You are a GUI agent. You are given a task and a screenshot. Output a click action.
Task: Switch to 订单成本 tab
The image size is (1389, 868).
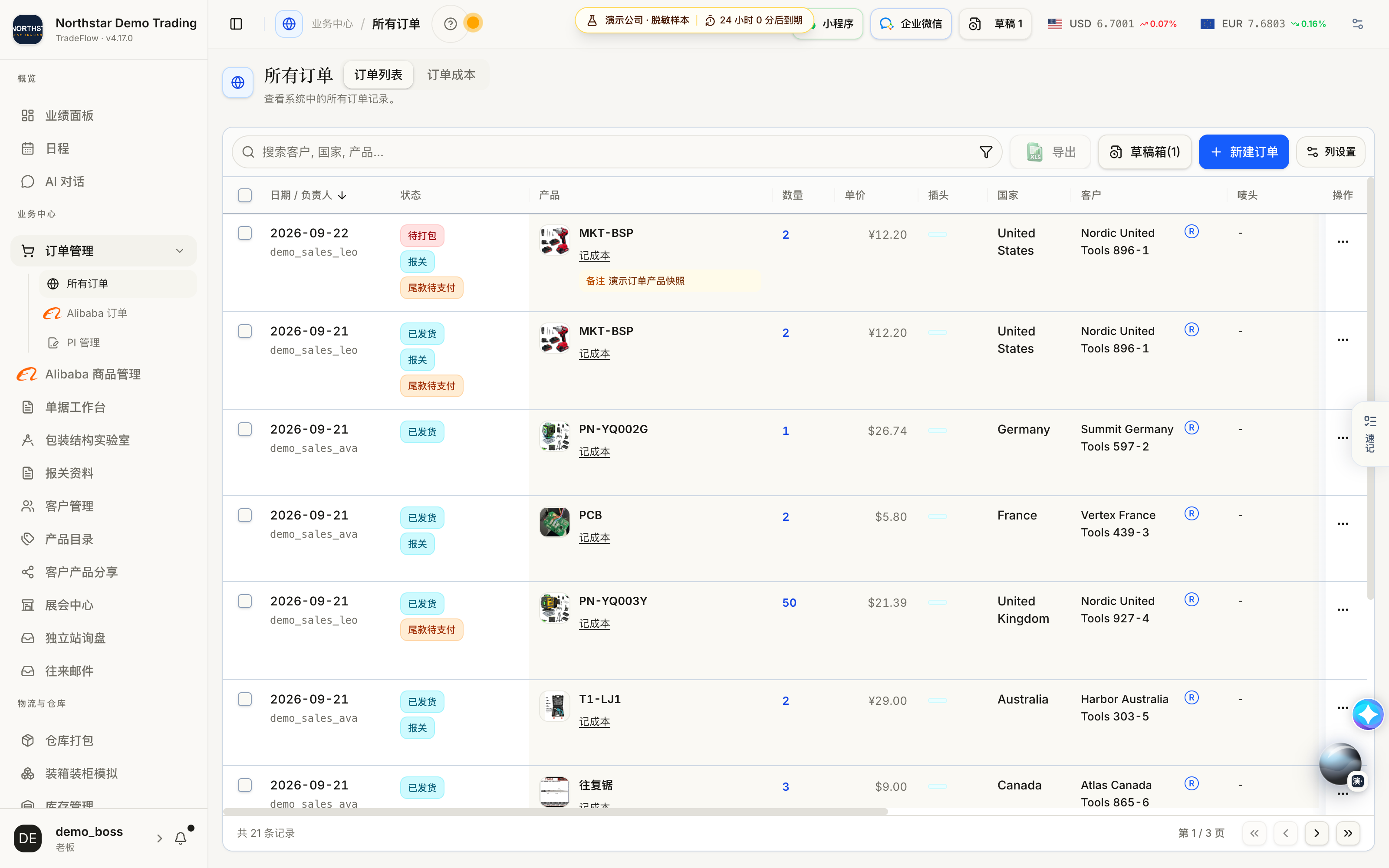(x=451, y=75)
